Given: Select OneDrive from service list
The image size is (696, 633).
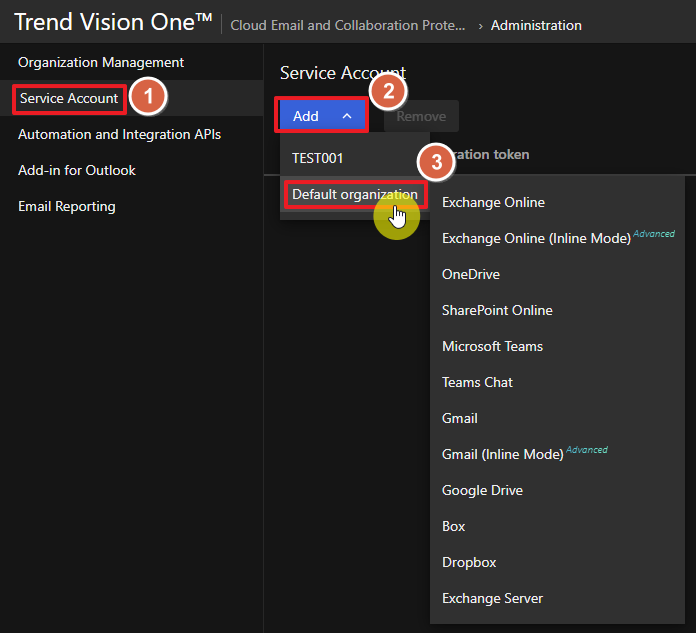Looking at the screenshot, I should (471, 274).
